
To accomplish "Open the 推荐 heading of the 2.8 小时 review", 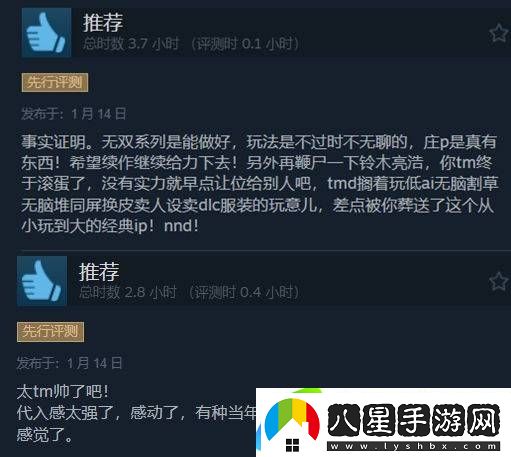I will (x=99, y=271).
